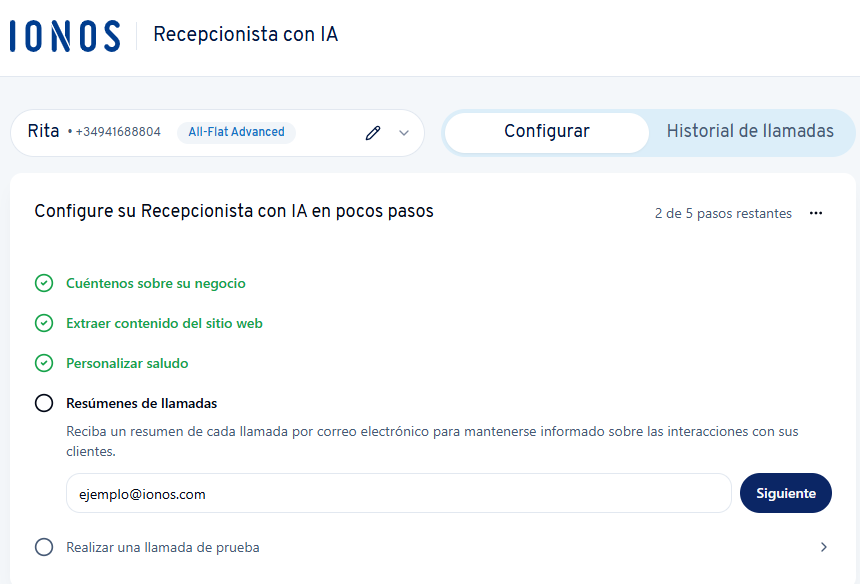Open the three-dot options menu
The height and width of the screenshot is (584, 860).
coord(816,213)
